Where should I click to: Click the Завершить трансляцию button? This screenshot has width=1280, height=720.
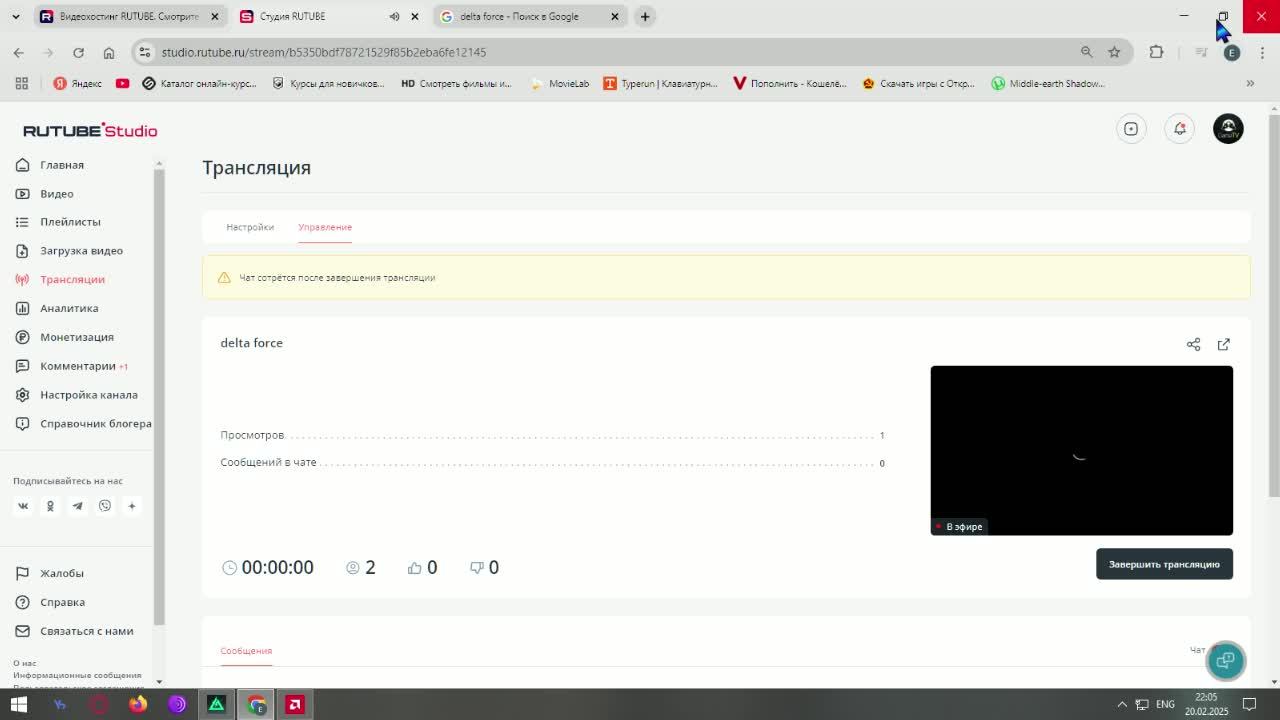tap(1164, 564)
